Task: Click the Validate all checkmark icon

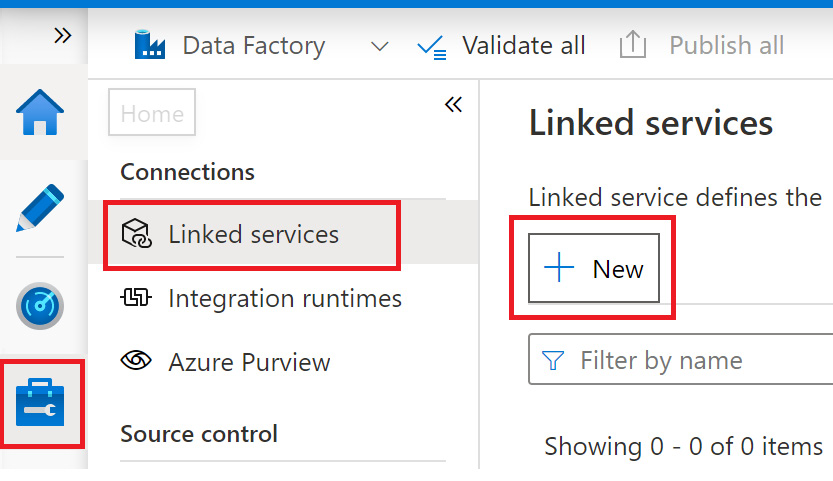Action: [x=432, y=46]
